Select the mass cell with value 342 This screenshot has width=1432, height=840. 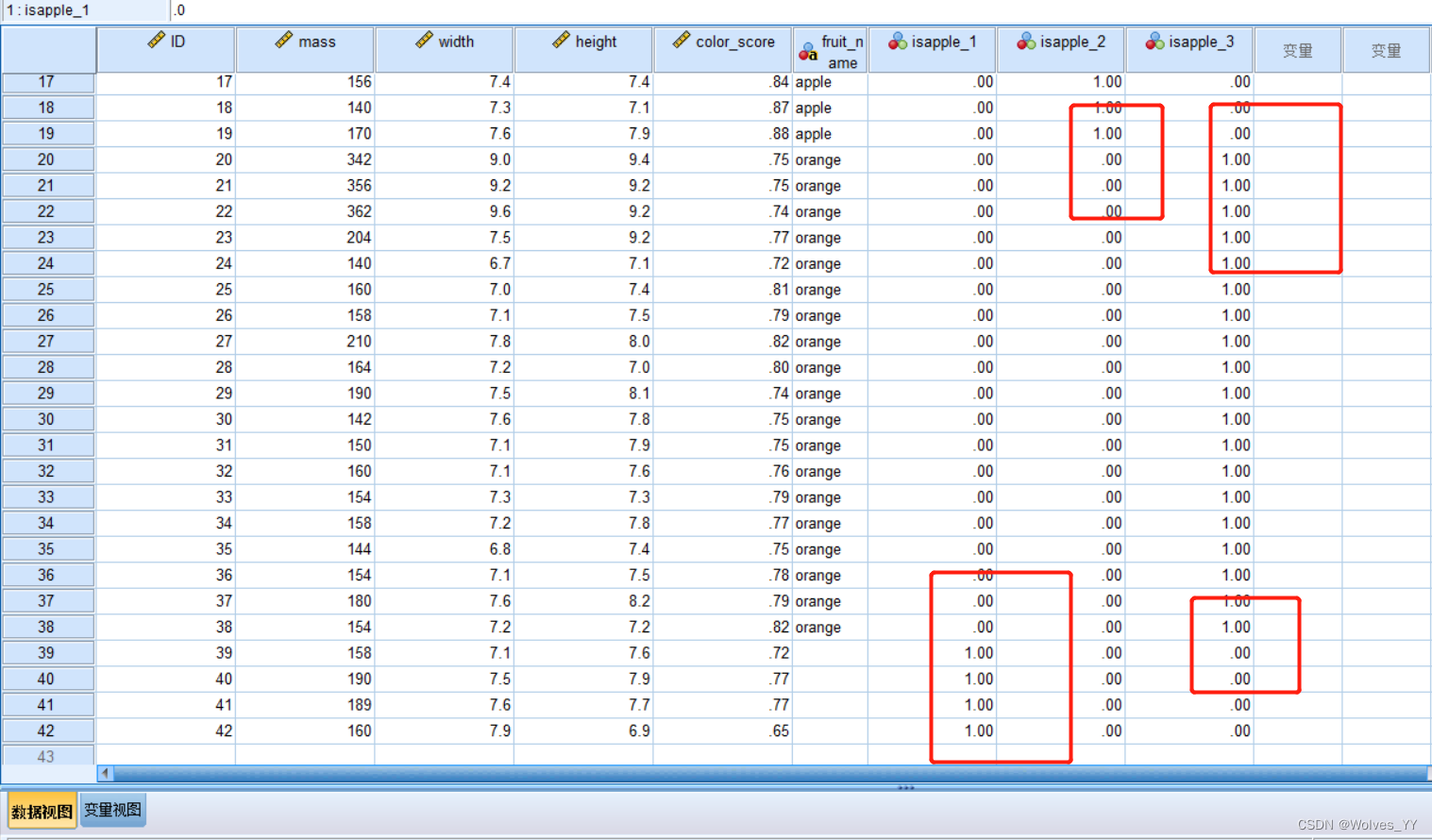tap(306, 160)
